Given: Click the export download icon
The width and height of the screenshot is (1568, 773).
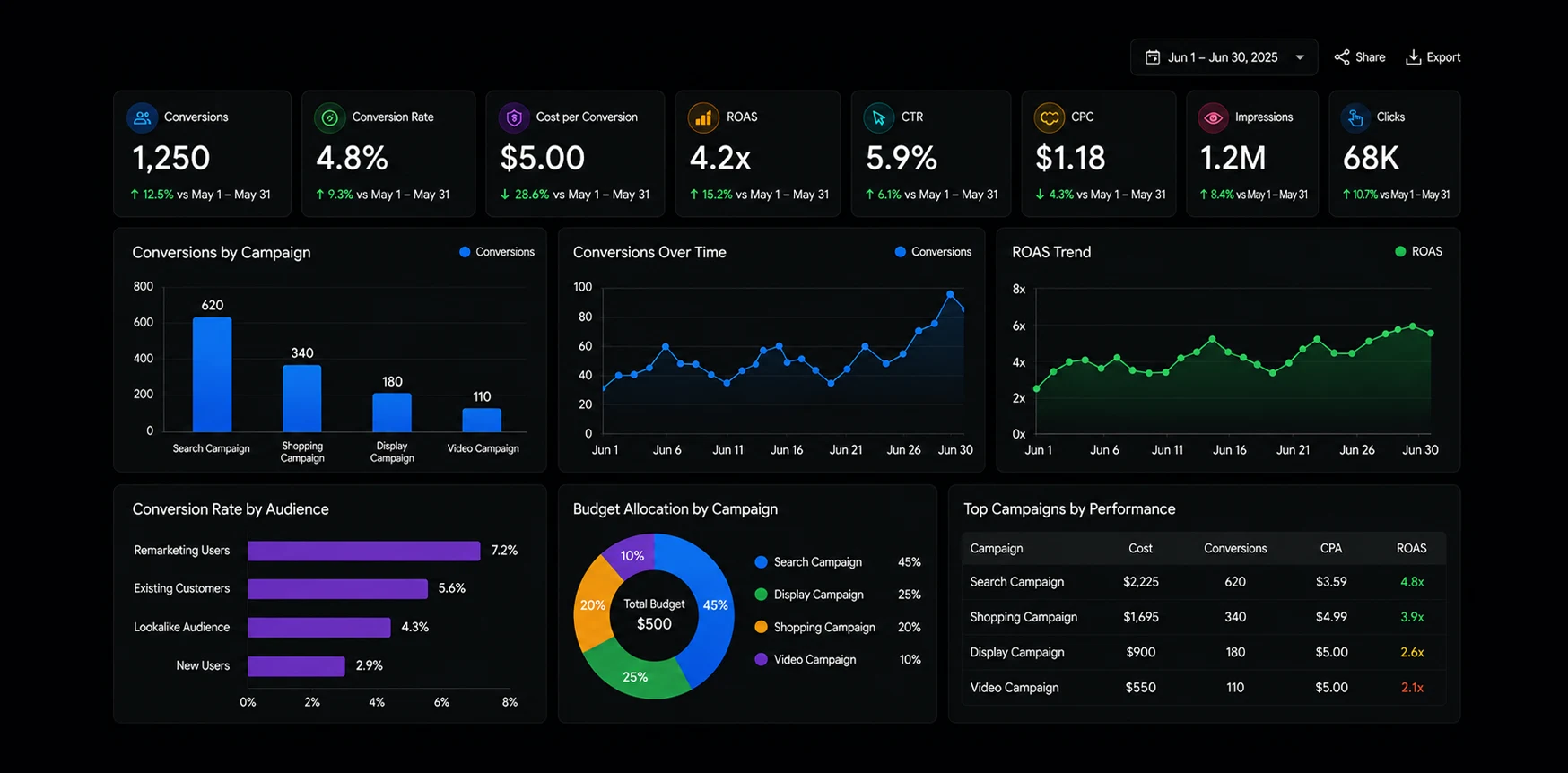Looking at the screenshot, I should click(x=1413, y=57).
